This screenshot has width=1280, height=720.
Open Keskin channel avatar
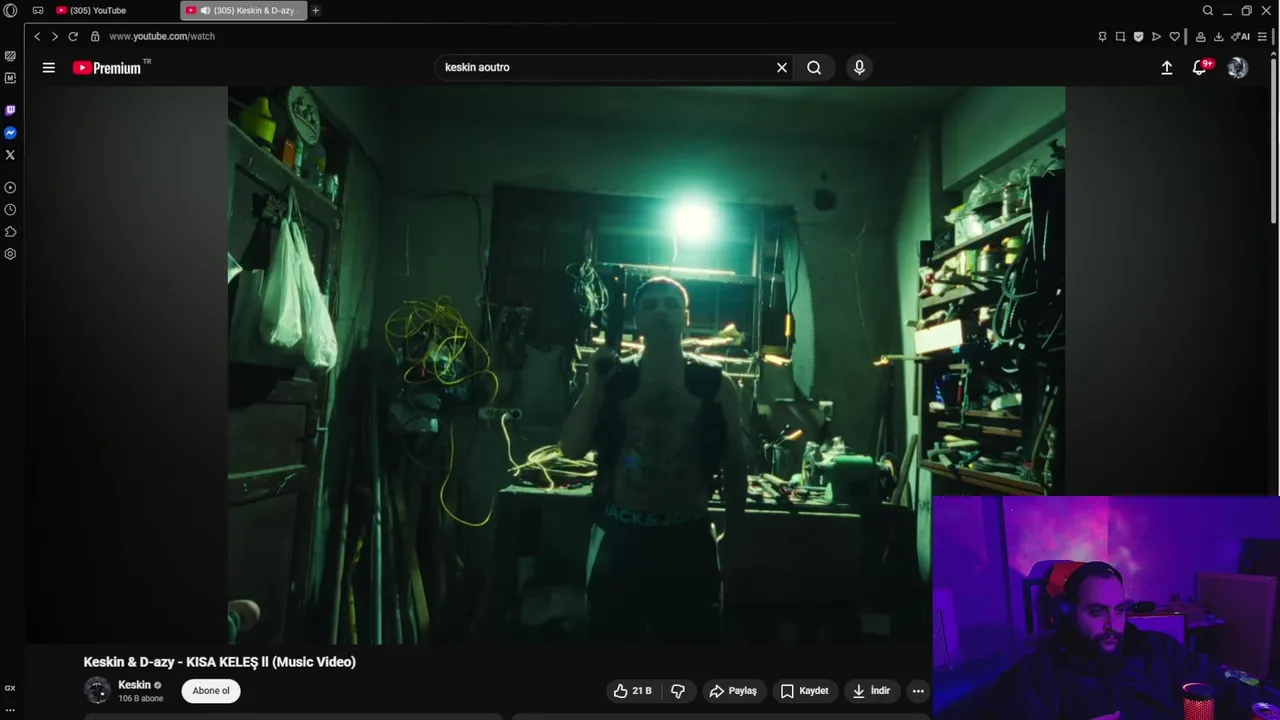97,690
